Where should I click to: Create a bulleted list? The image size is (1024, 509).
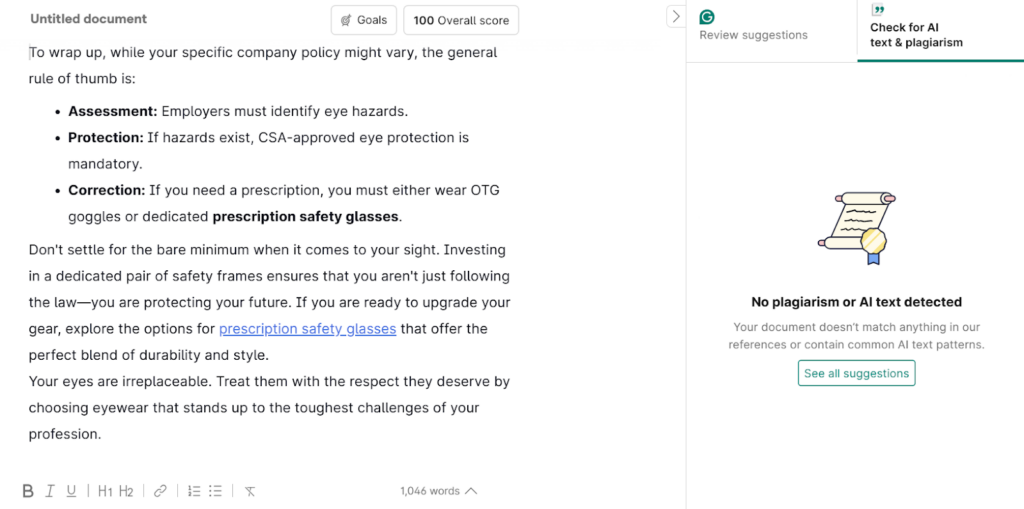215,491
